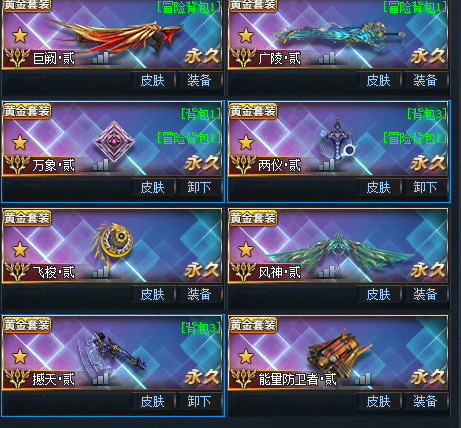Click the 撼天·贰 purple axe icon
The height and width of the screenshot is (428, 461).
point(112,353)
